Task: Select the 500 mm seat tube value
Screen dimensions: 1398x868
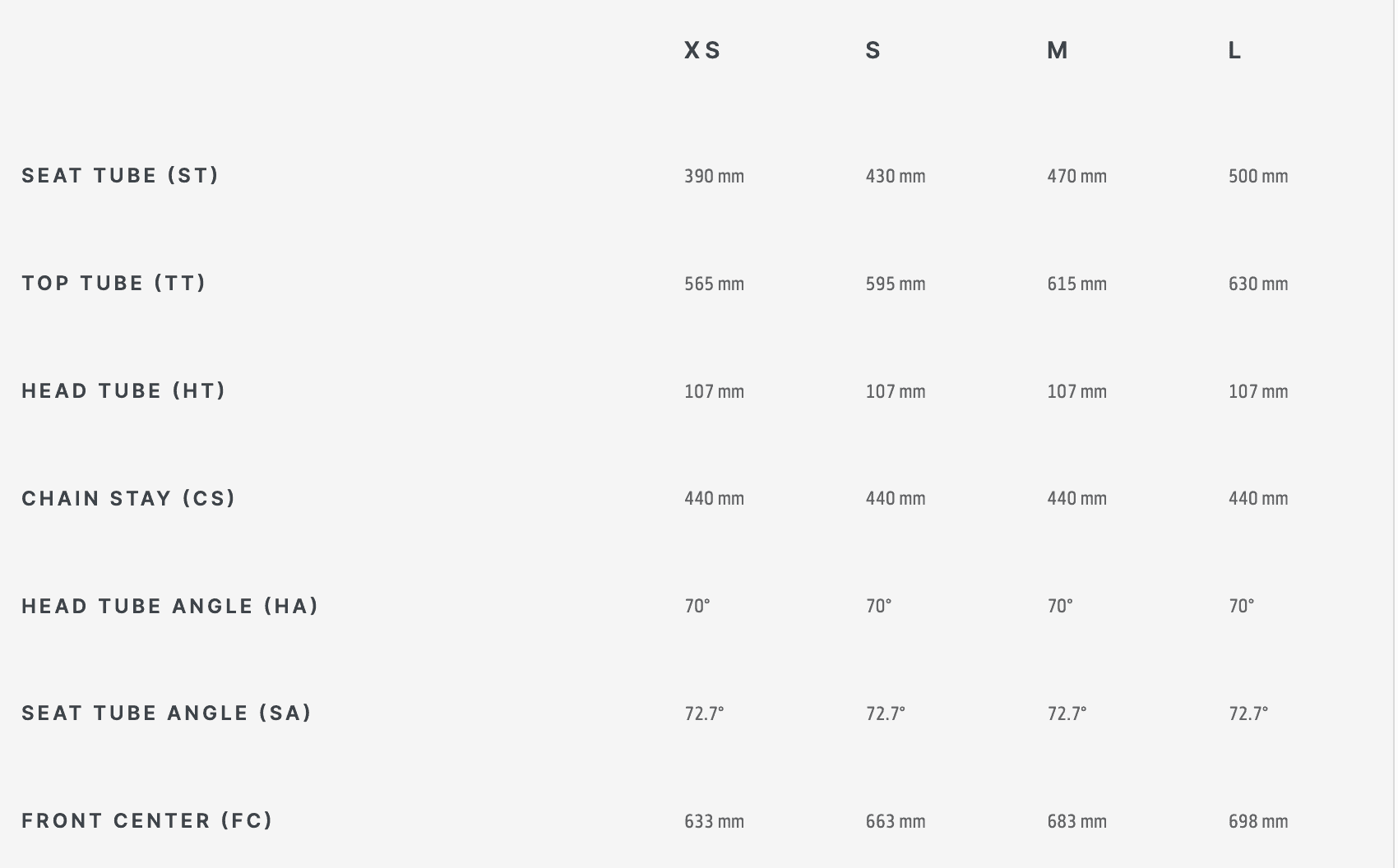Action: pos(1258,177)
